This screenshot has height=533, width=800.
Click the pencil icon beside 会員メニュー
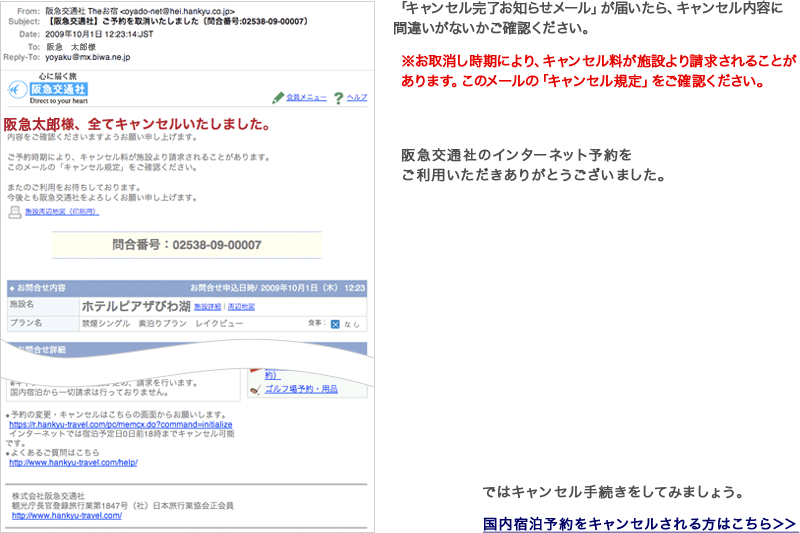pos(278,97)
